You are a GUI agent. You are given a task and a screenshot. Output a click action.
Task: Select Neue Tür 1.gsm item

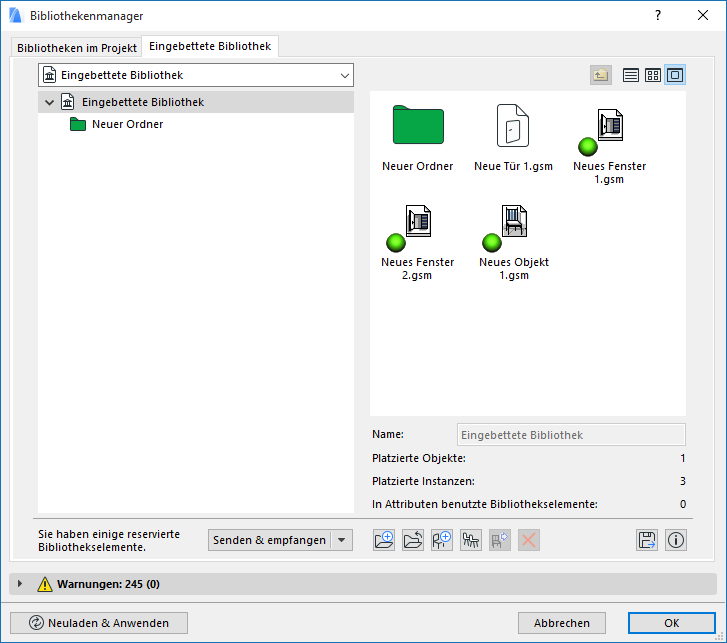pyautogui.click(x=513, y=138)
